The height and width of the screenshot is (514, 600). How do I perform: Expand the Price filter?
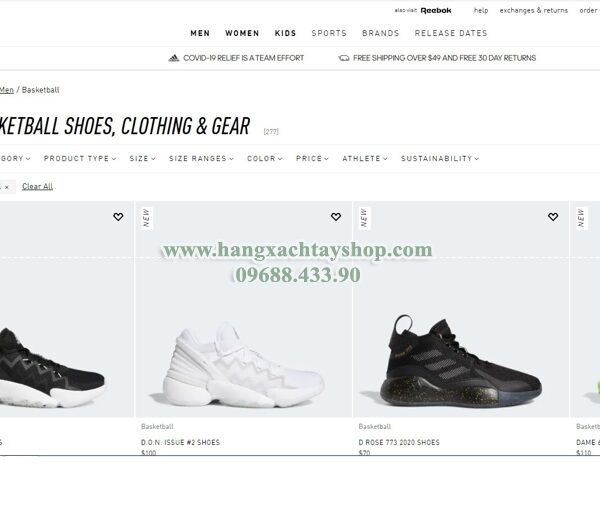(312, 158)
